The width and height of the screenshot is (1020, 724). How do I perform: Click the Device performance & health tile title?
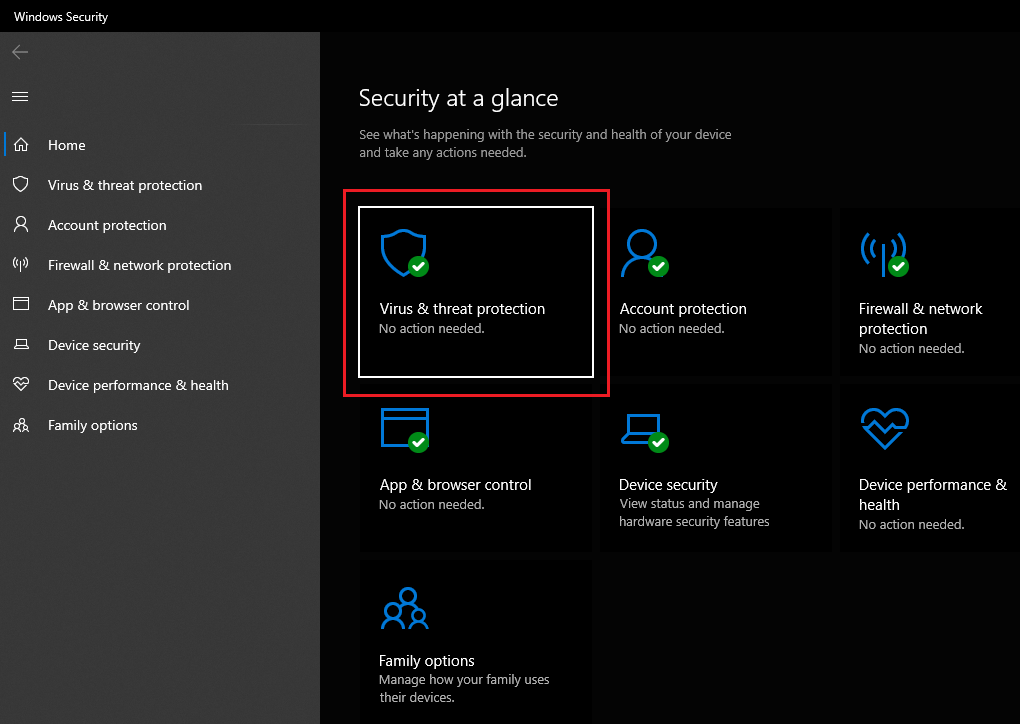pyautogui.click(x=932, y=494)
